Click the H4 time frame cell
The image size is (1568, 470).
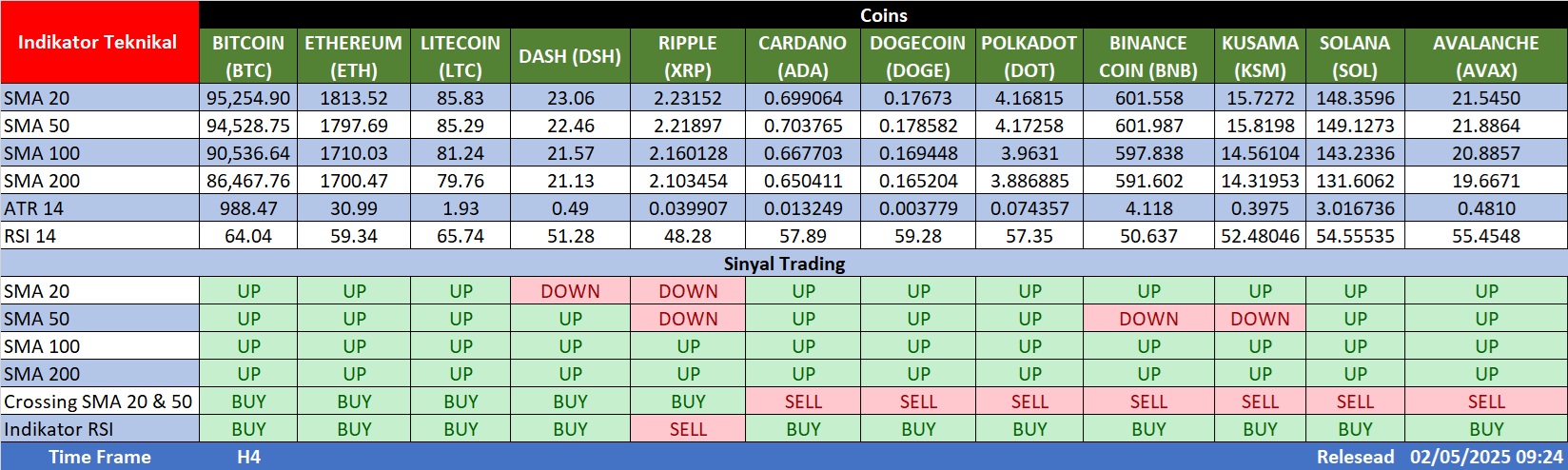click(x=248, y=457)
